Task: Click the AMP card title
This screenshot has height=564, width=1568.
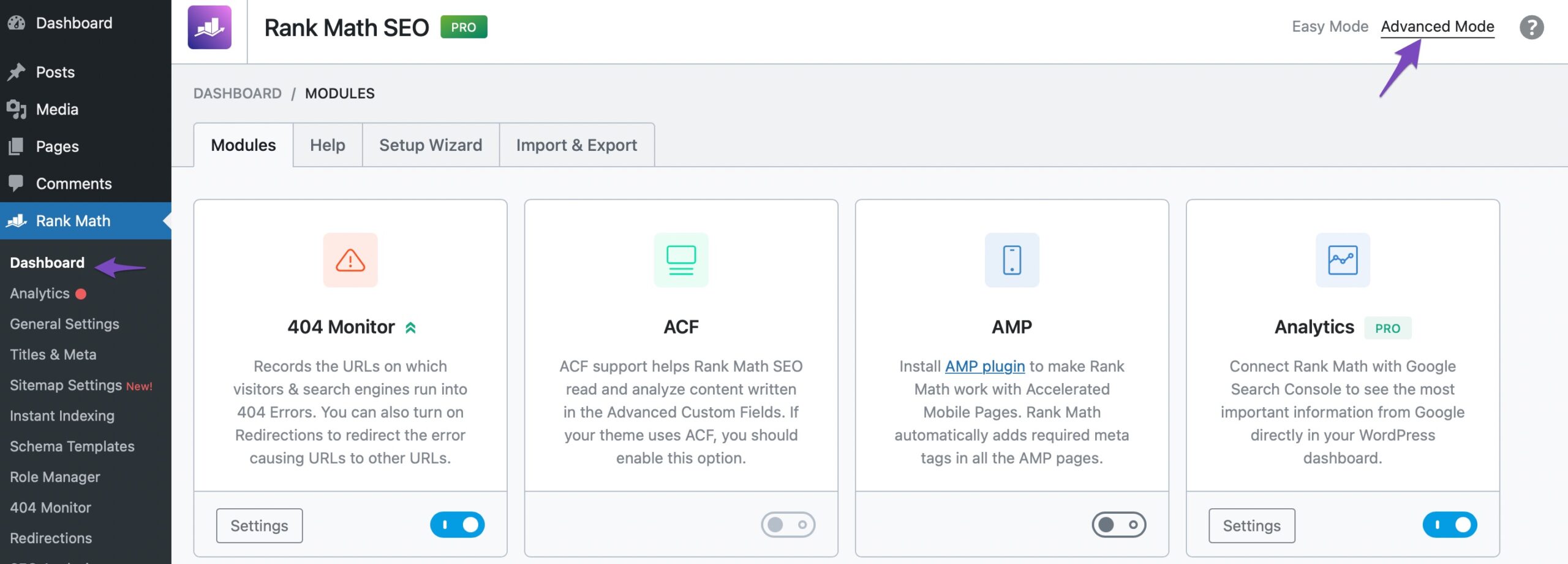Action: (x=1012, y=327)
